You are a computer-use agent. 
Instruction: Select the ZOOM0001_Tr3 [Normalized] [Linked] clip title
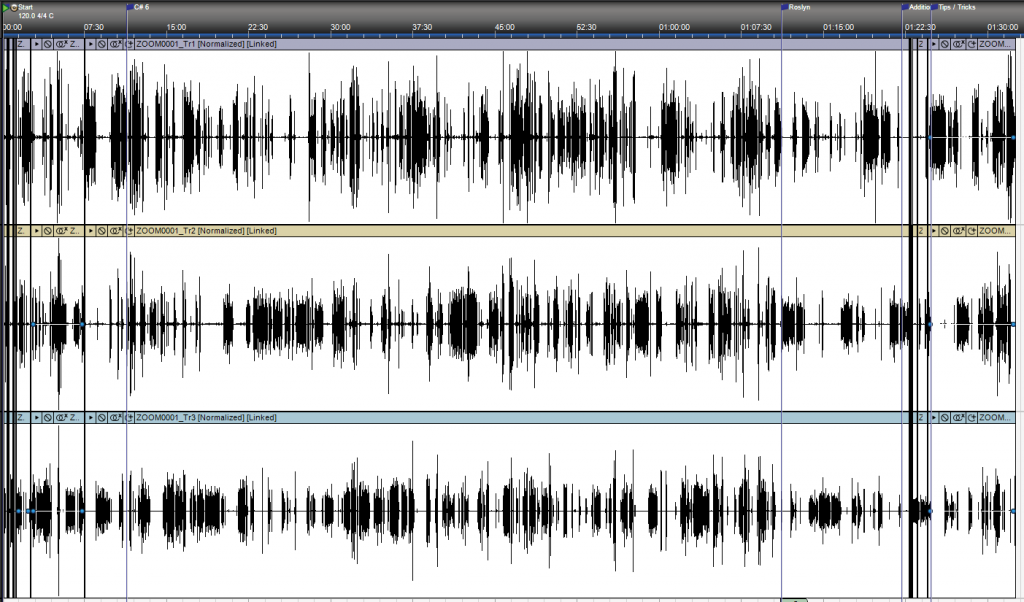[x=206, y=417]
